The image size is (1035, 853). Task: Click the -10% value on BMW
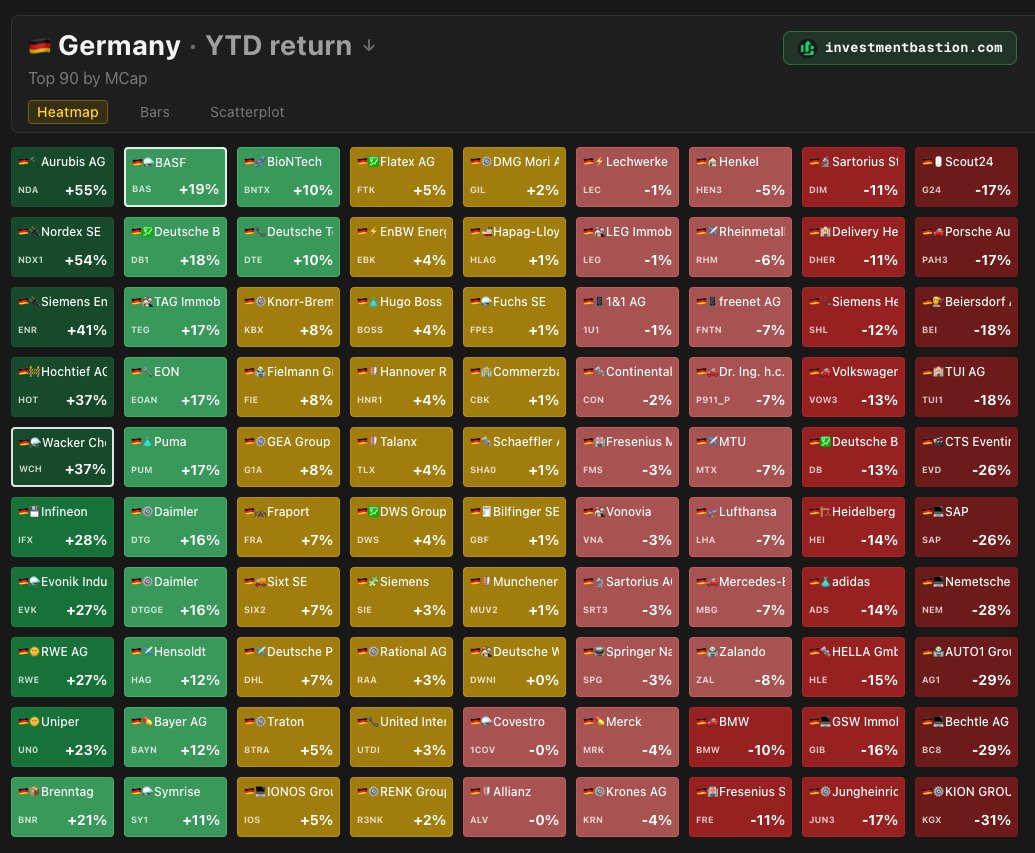pos(766,750)
